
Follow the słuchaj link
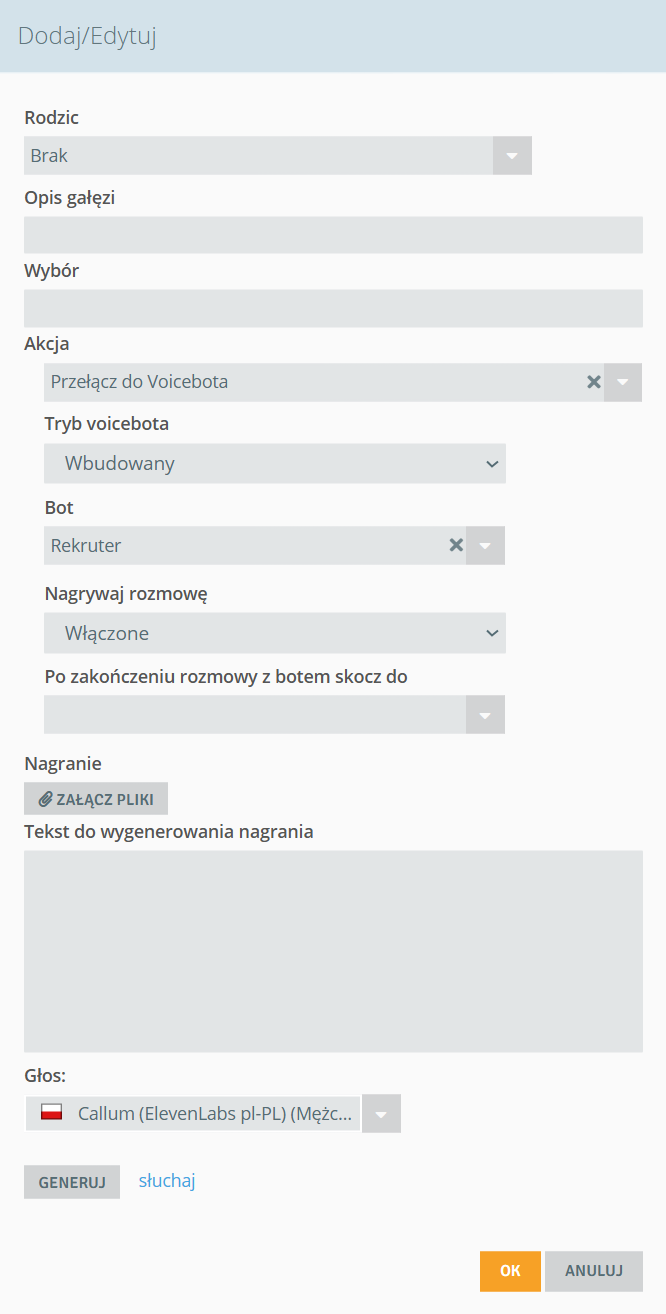pos(167,1181)
